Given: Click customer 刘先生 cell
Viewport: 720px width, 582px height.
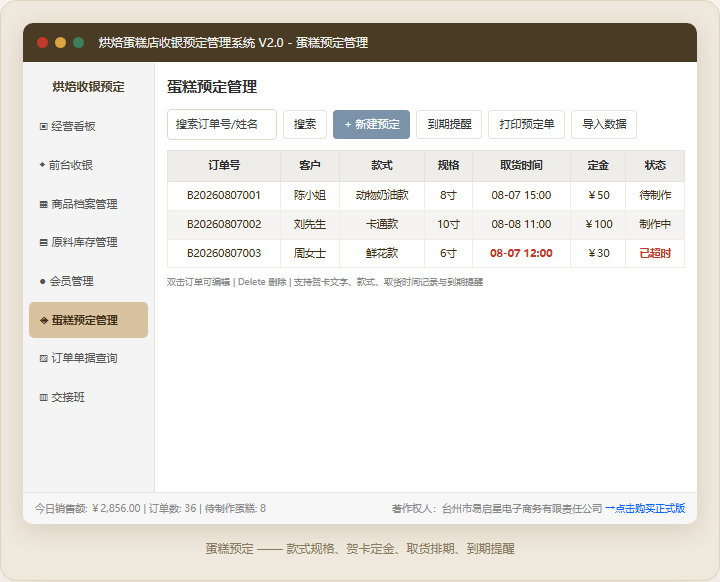Looking at the screenshot, I should click(310, 225).
